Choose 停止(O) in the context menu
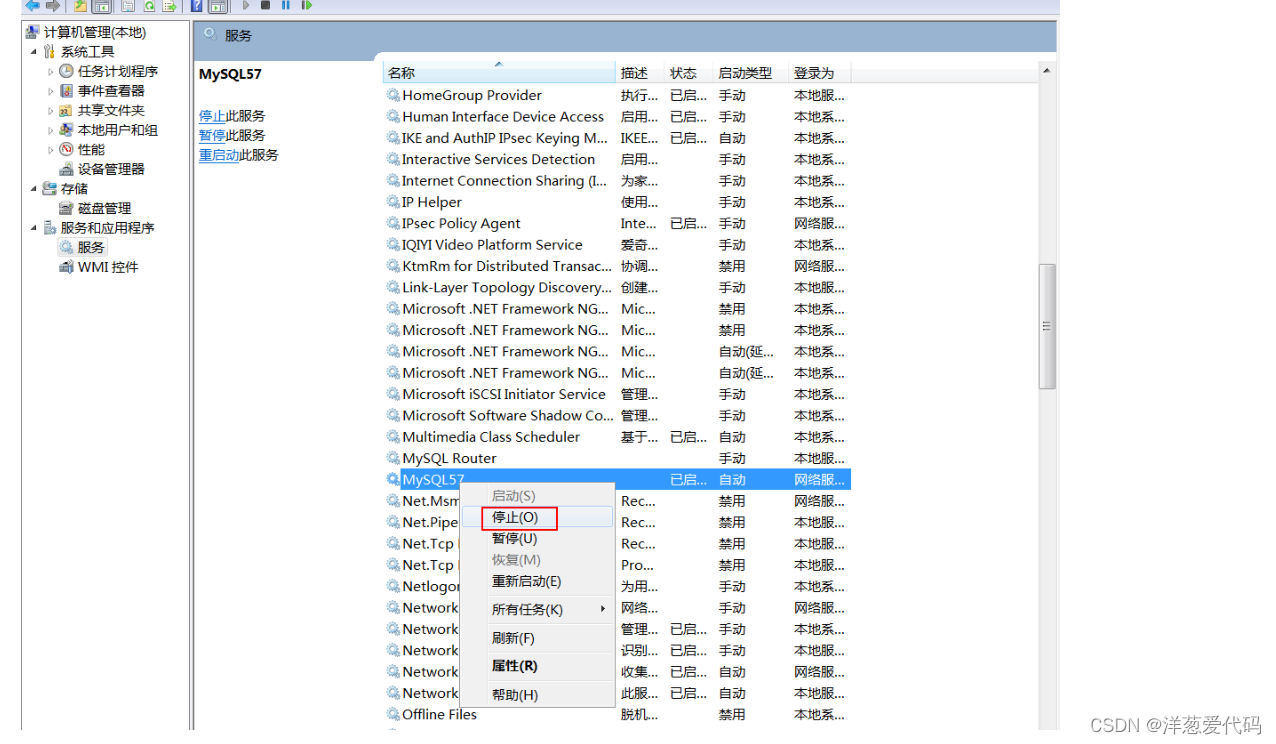The image size is (1276, 744). (x=537, y=517)
